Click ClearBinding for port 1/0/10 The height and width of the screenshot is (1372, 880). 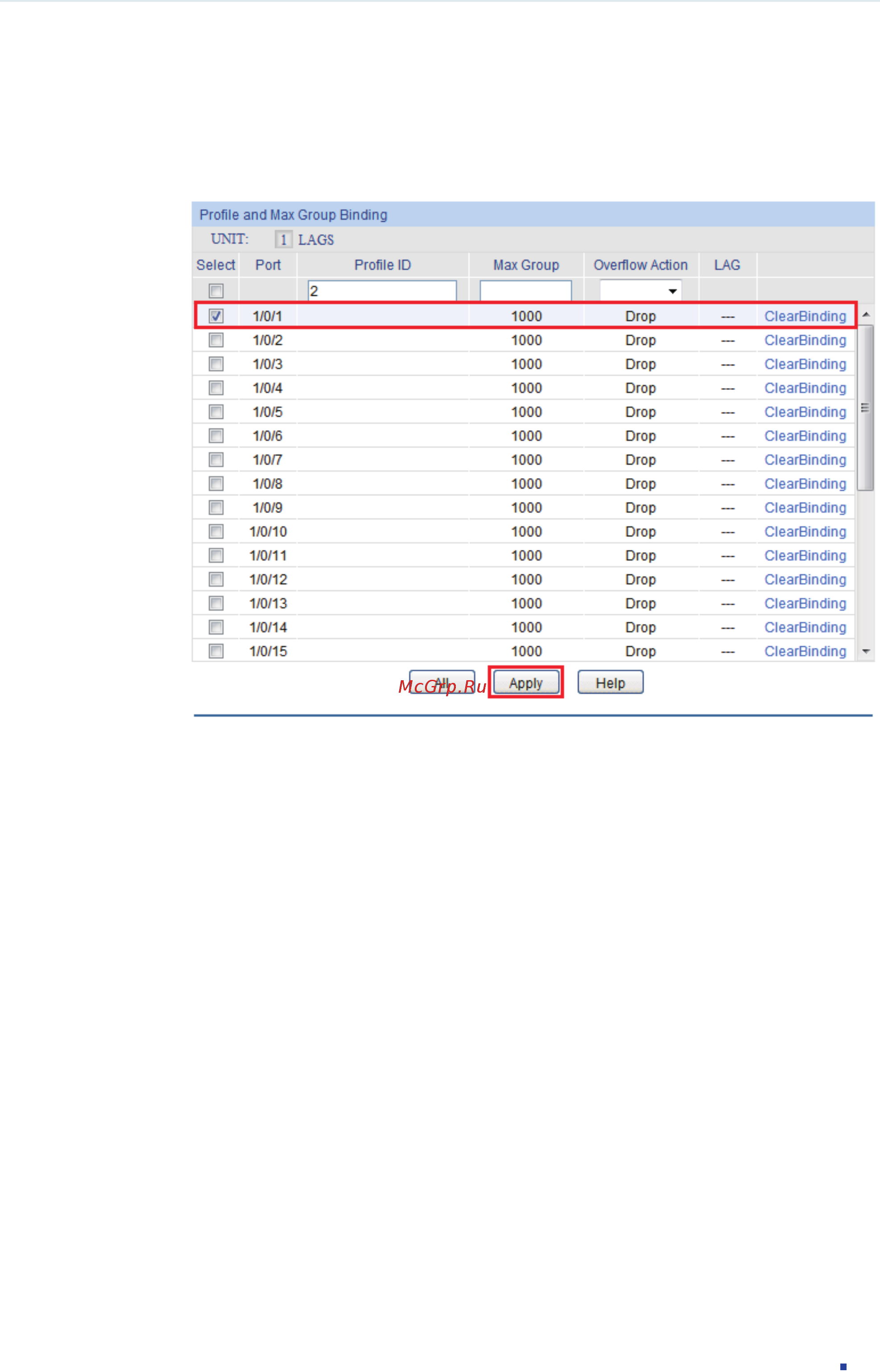click(805, 533)
